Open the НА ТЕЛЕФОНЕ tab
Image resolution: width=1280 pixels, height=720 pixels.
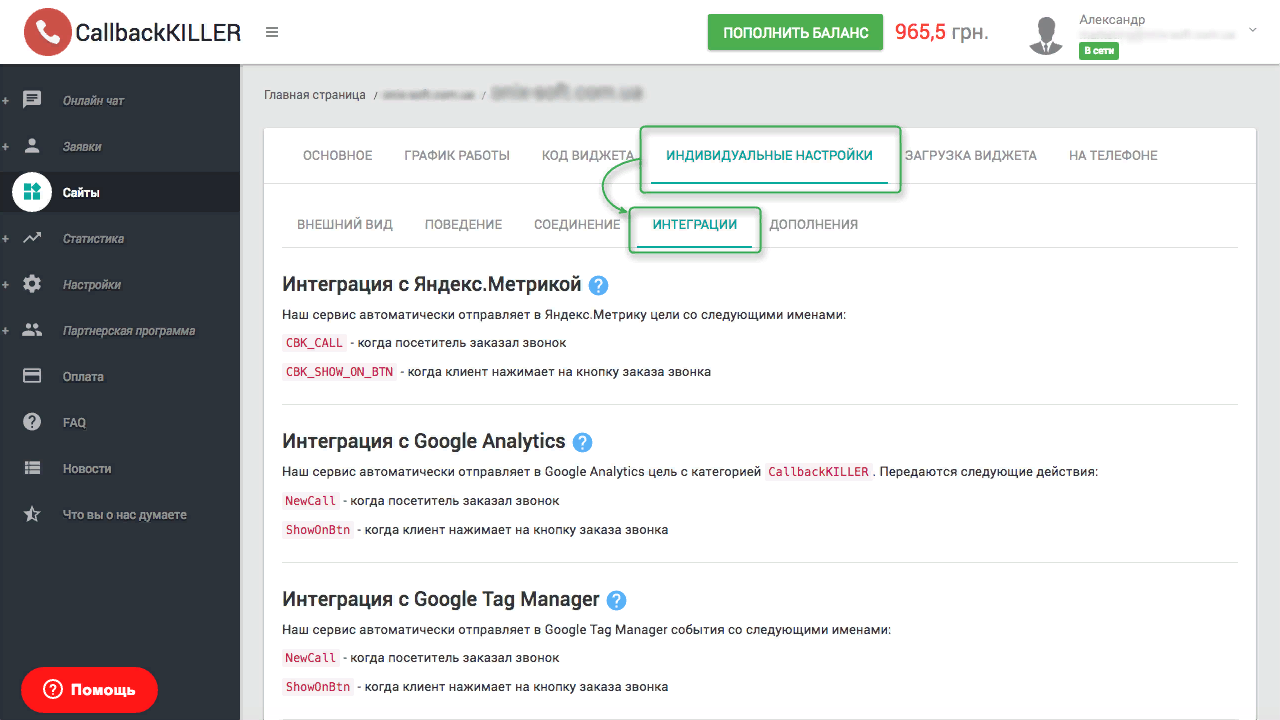1113,156
